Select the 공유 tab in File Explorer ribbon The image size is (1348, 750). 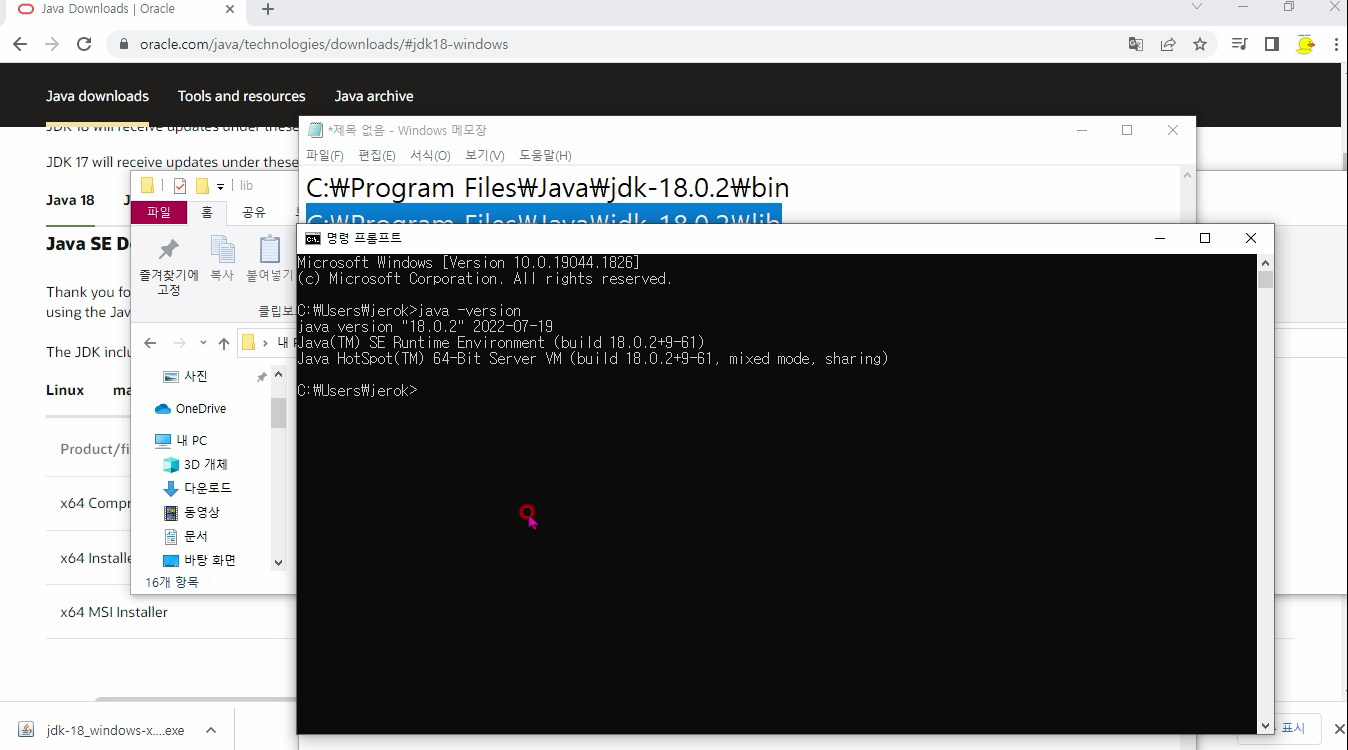(254, 212)
